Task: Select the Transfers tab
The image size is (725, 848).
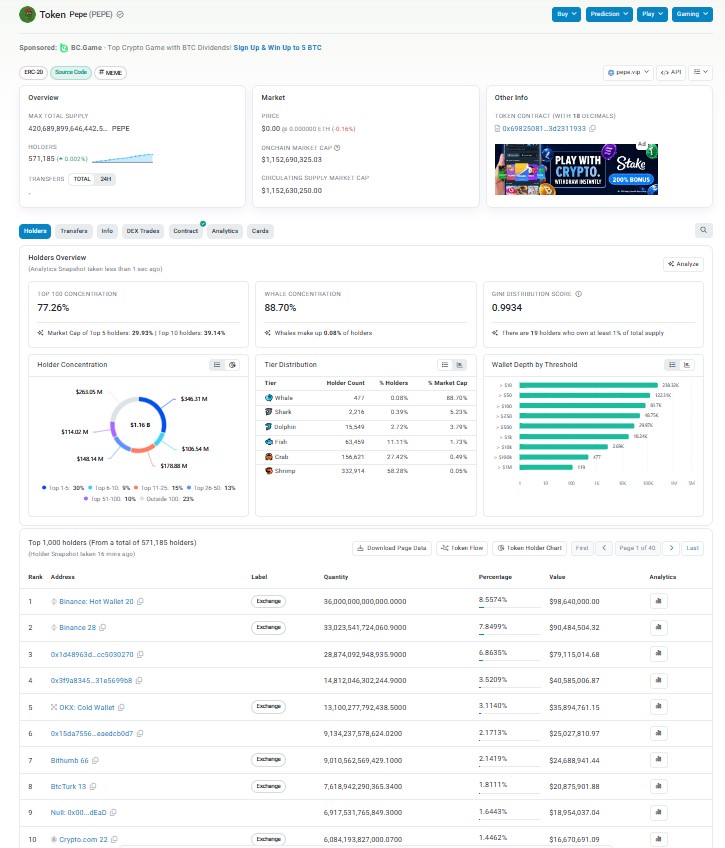Action: click(74, 231)
